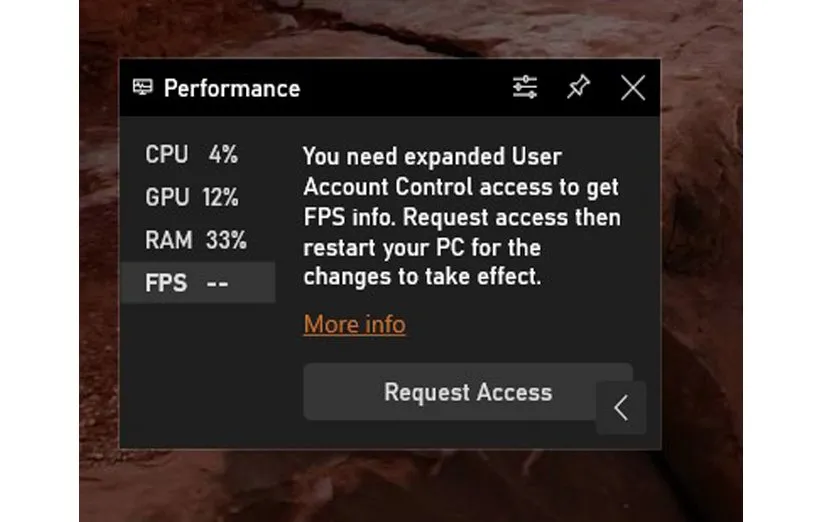The image size is (822, 522).
Task: Click empty title bar space beside Performance
Action: tap(400, 88)
